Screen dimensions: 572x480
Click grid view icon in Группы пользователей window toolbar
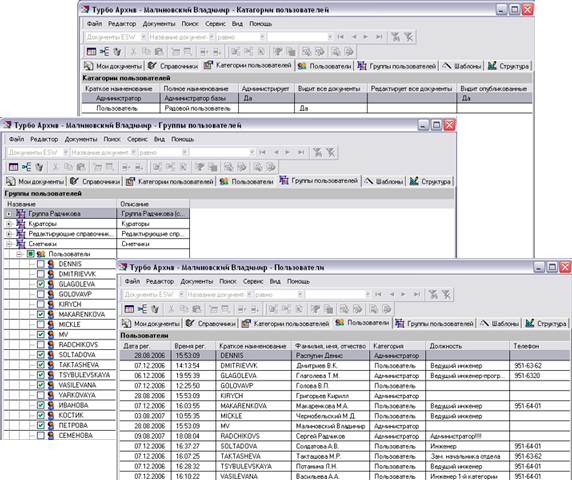pos(13,167)
